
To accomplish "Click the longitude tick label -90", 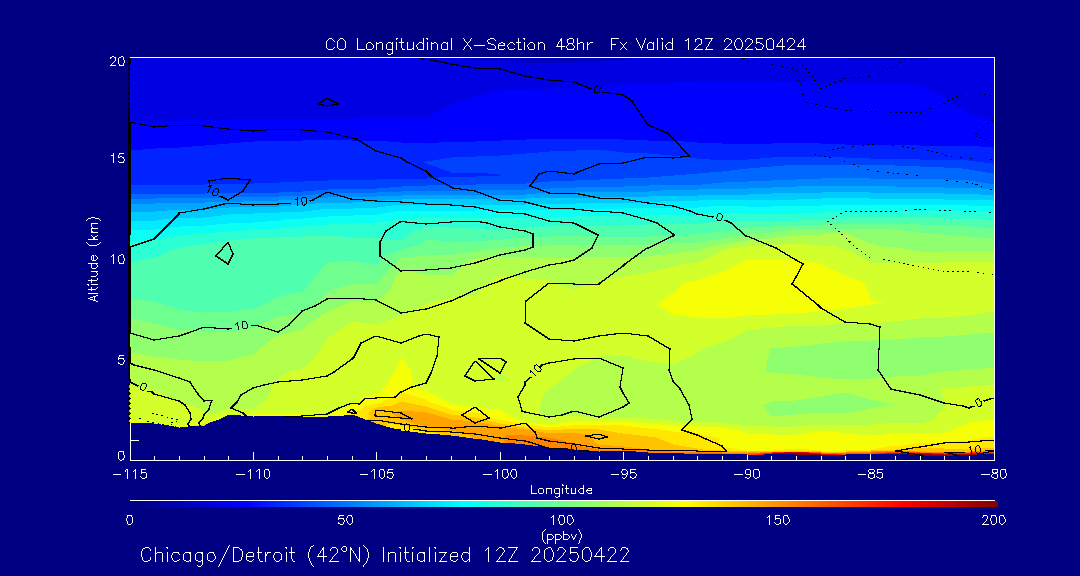I will click(x=747, y=475).
